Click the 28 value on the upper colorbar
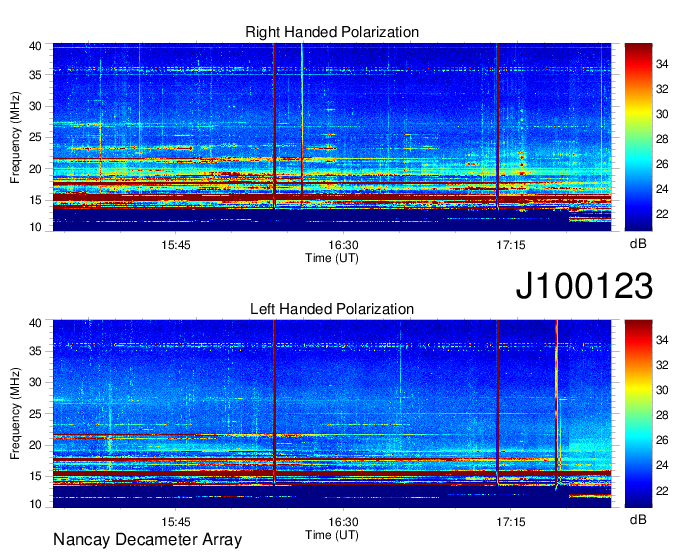Screen dimensions: 680x552 pos(662,139)
